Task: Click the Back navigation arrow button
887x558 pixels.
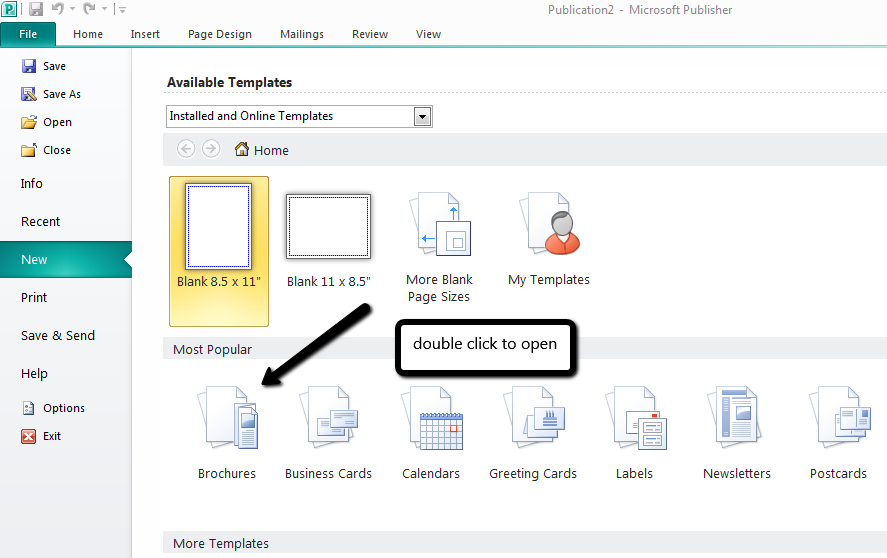Action: (186, 149)
